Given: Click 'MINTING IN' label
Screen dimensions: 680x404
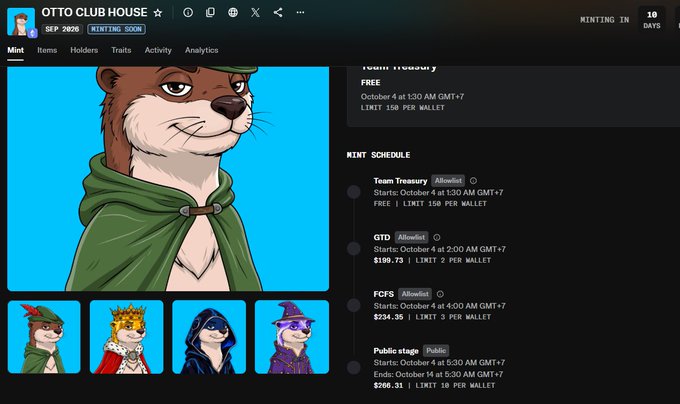Looking at the screenshot, I should coord(605,20).
